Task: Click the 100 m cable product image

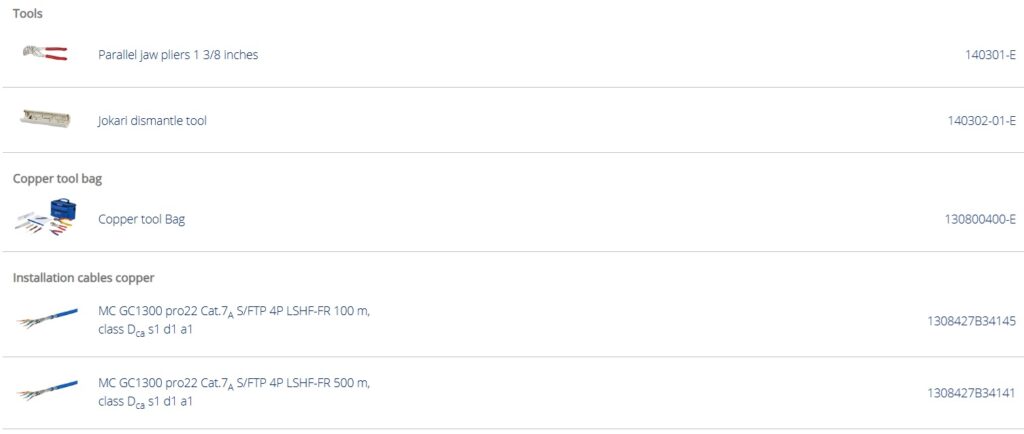Action: pos(47,319)
